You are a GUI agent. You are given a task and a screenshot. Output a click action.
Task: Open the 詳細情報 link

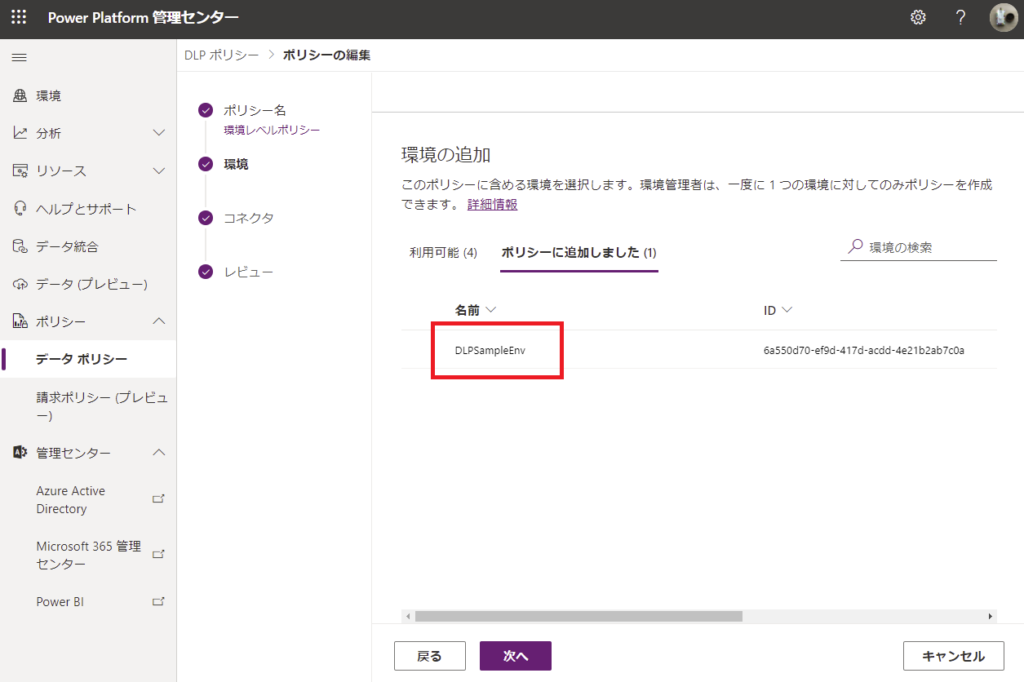coord(492,204)
